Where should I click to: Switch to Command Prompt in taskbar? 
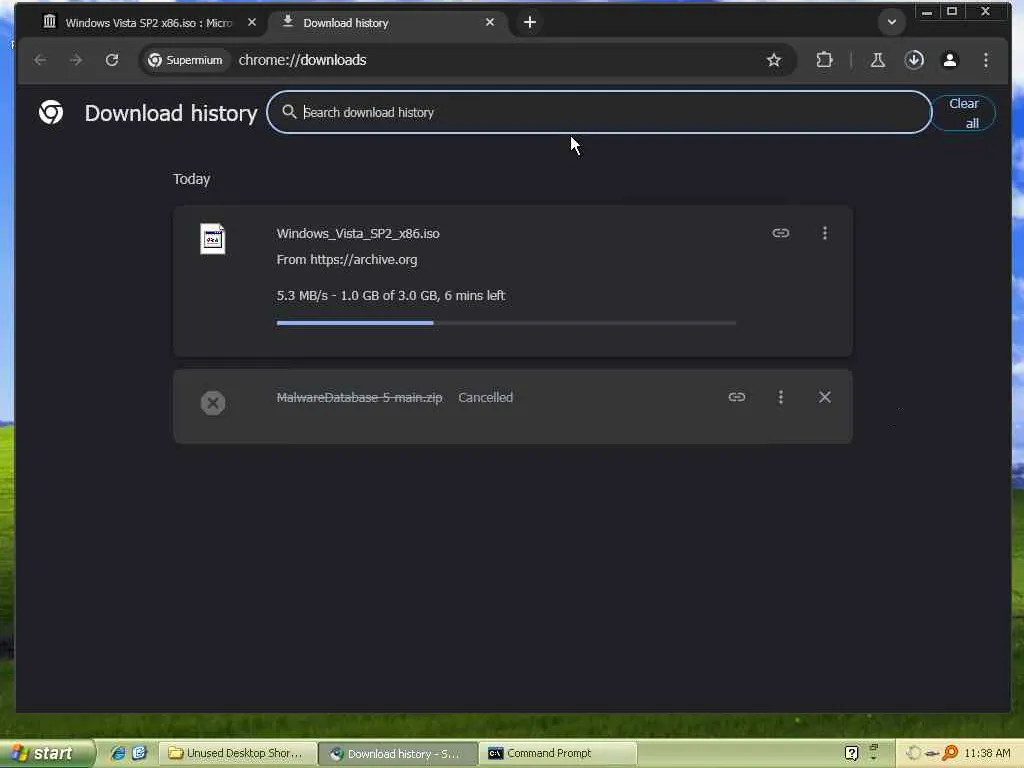tap(557, 753)
